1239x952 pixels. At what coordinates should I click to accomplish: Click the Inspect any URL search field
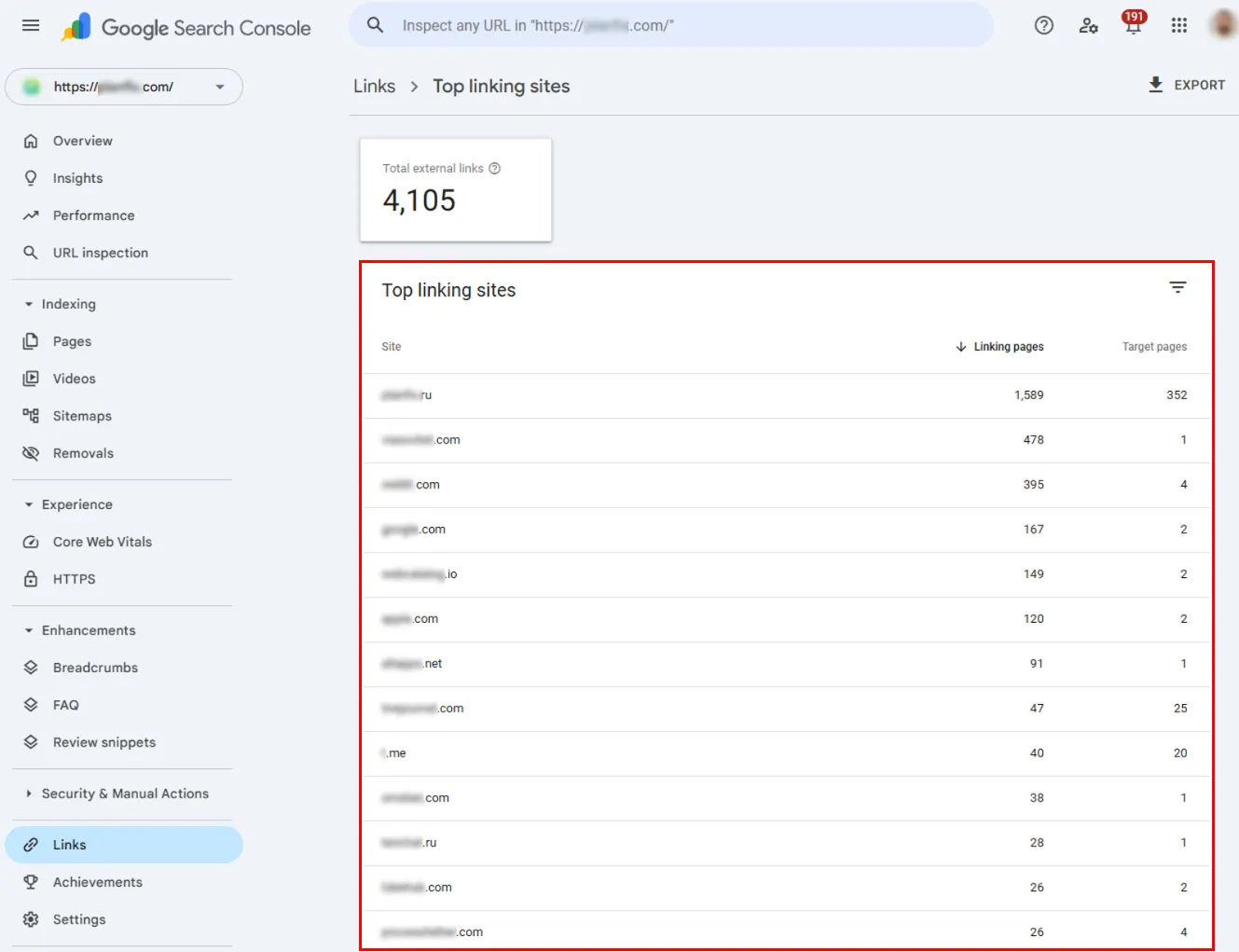[671, 25]
